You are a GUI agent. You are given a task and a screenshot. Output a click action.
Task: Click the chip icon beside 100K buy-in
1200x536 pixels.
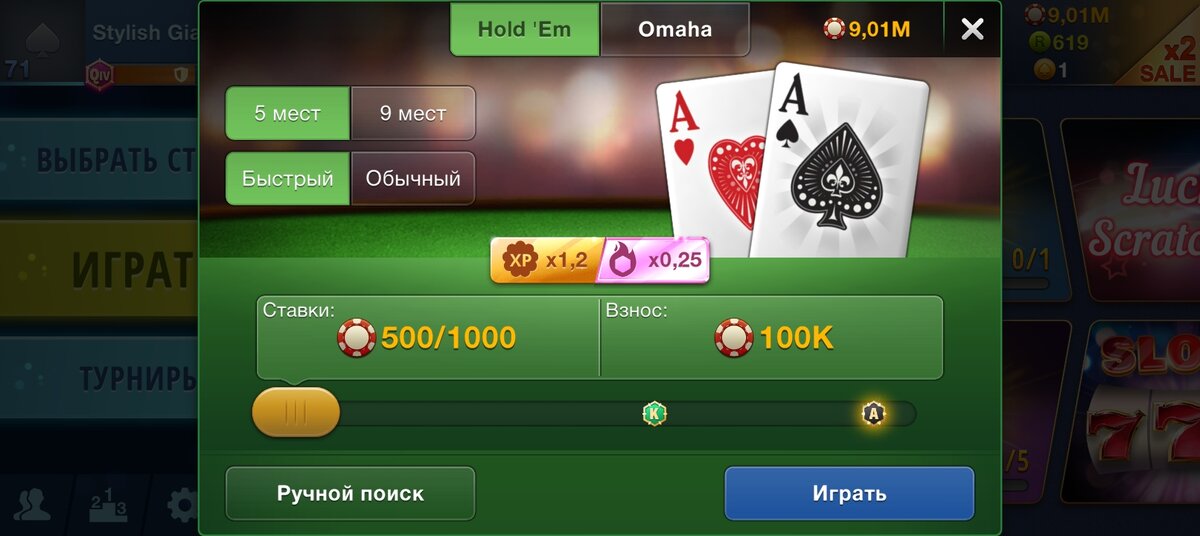click(x=734, y=338)
